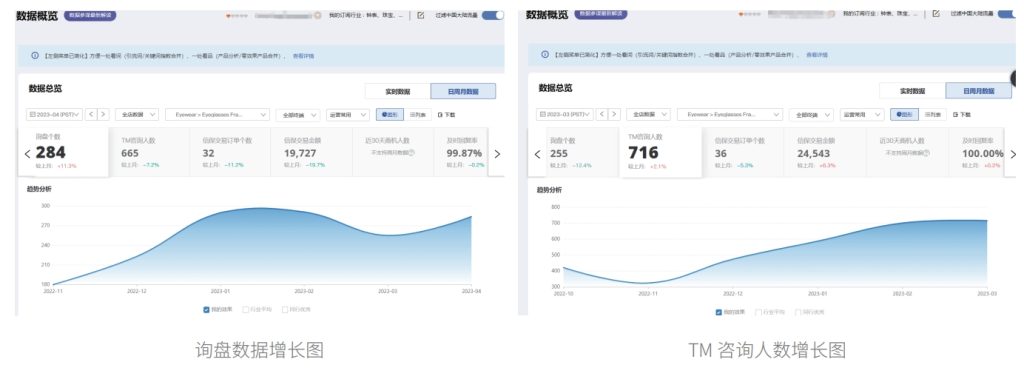Click edit icon in right panel header
Viewport: 1024px width, 382px height.
(936, 13)
